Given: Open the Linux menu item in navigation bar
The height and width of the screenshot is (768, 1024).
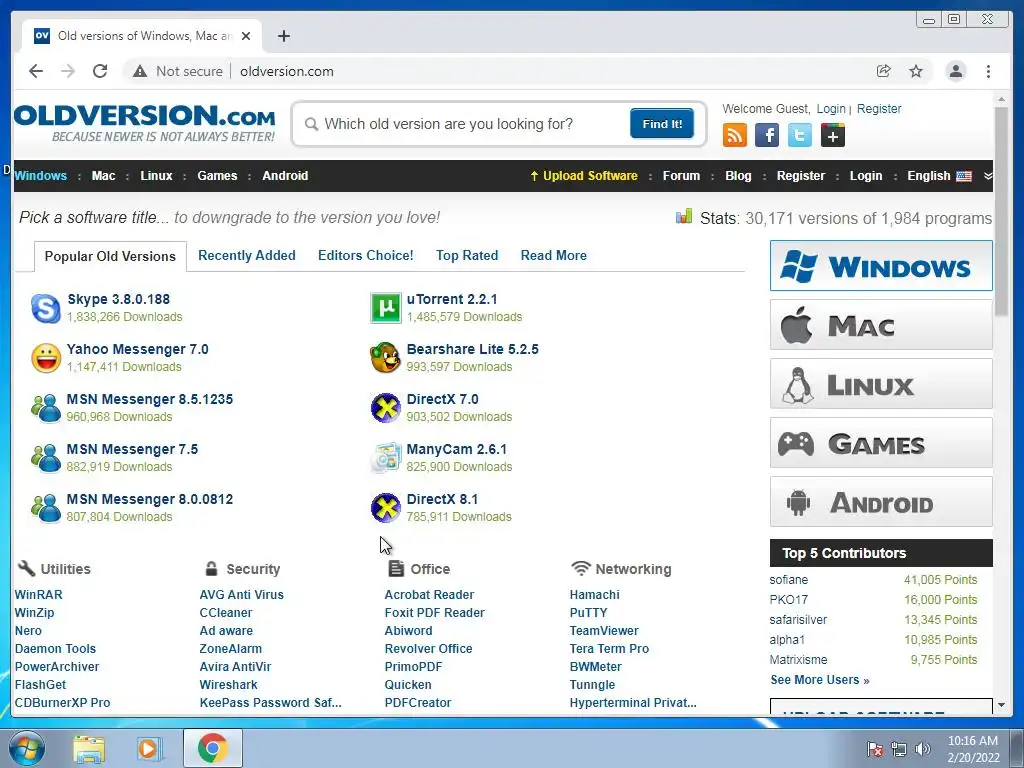Looking at the screenshot, I should pyautogui.click(x=156, y=176).
